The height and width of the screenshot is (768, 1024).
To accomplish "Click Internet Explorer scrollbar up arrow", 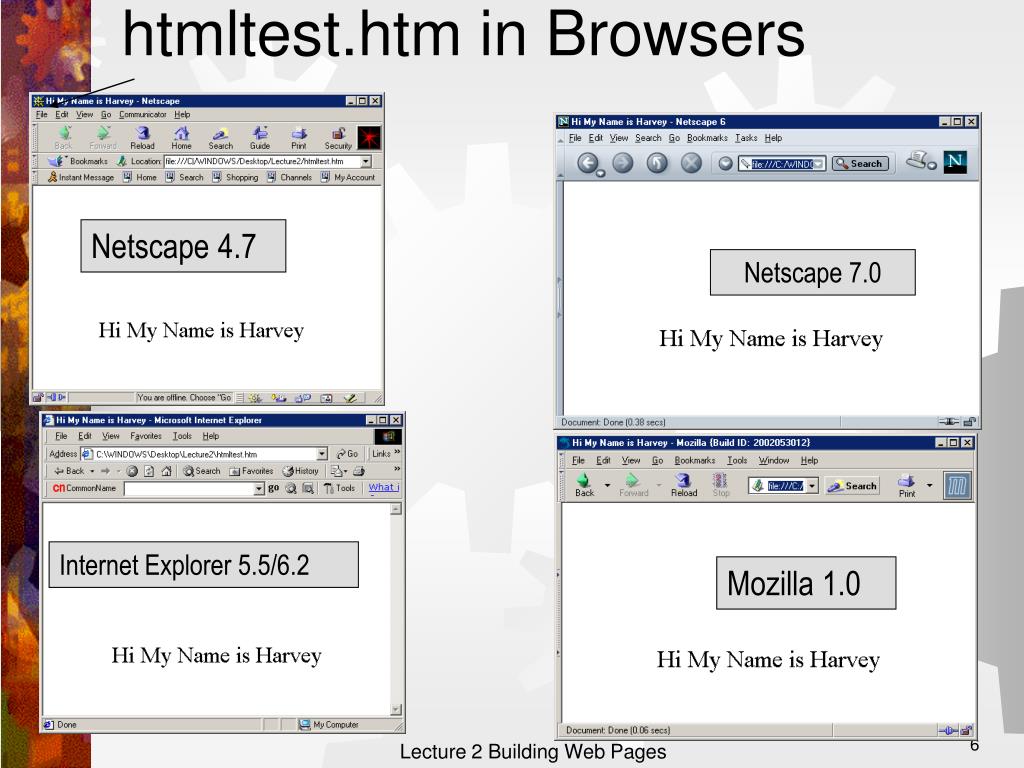I will [396, 509].
